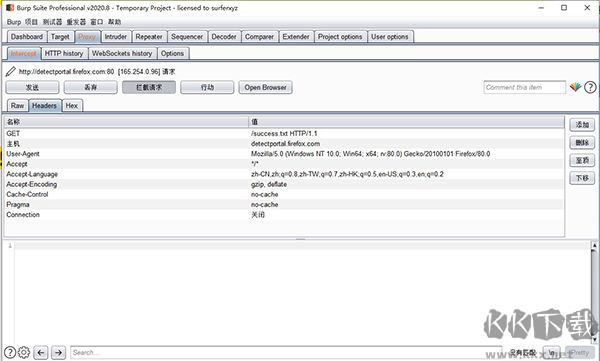Image resolution: width=600 pixels, height=361 pixels.
Task: Open the User options tab
Action: pos(390,37)
